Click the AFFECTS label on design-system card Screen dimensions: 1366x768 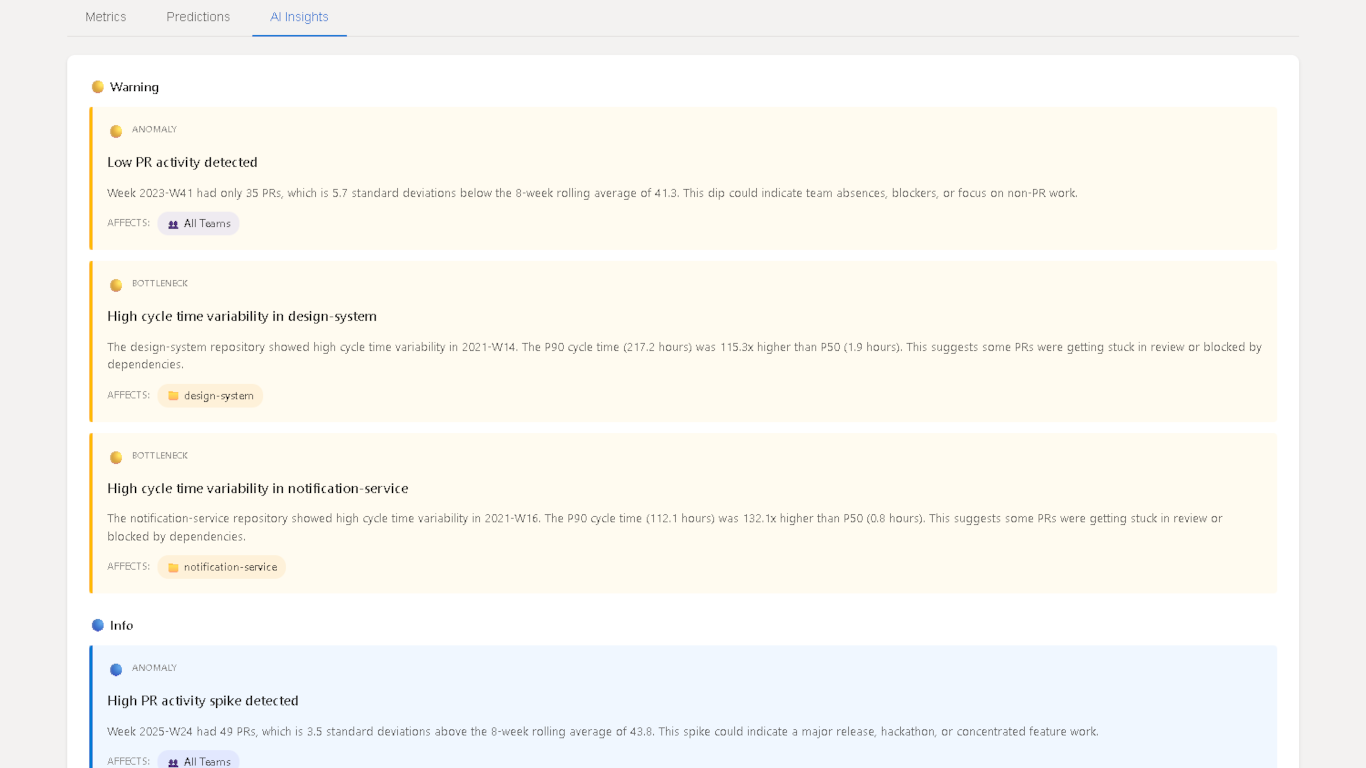(x=128, y=395)
